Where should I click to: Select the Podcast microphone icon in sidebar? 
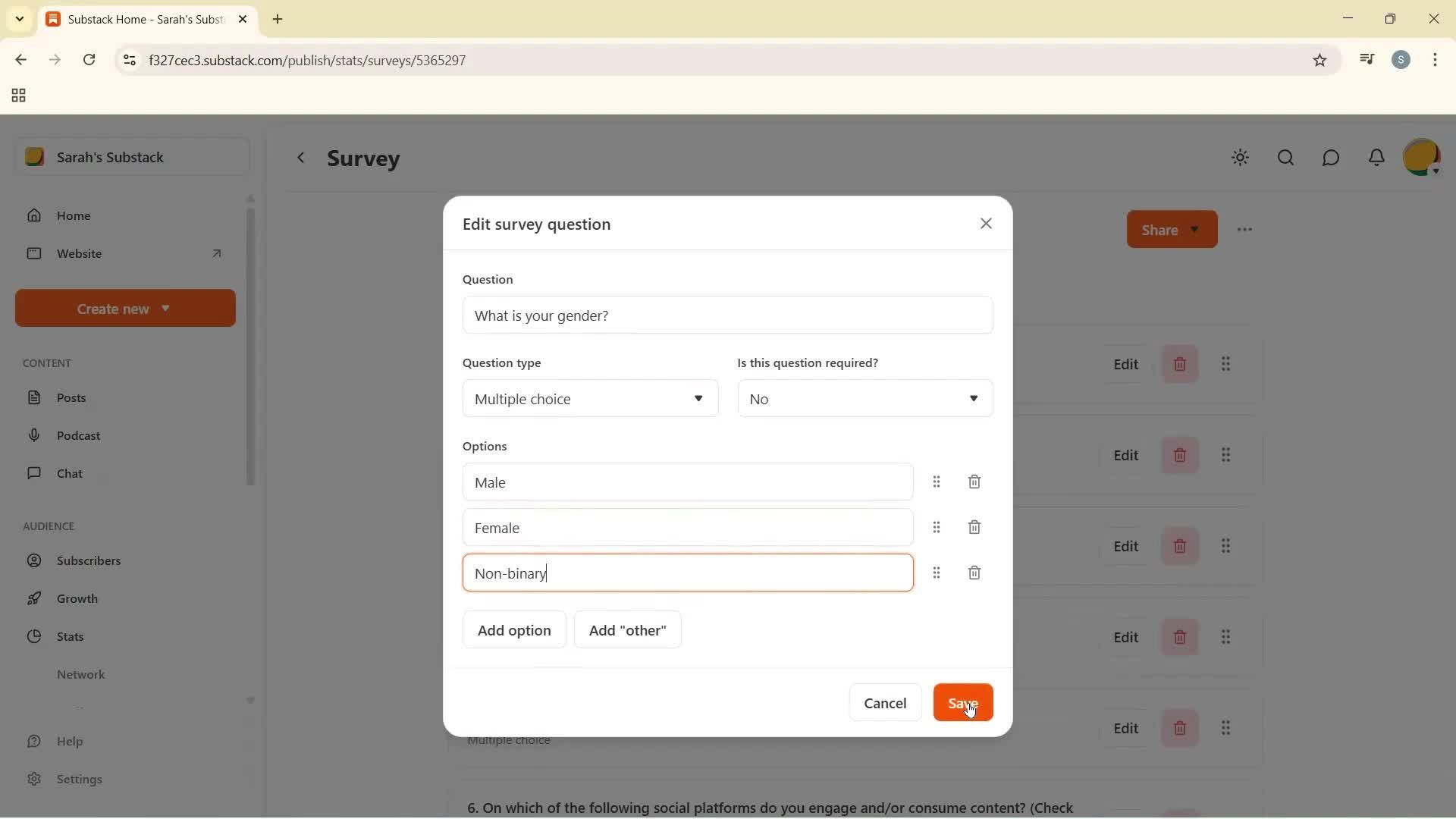click(35, 435)
